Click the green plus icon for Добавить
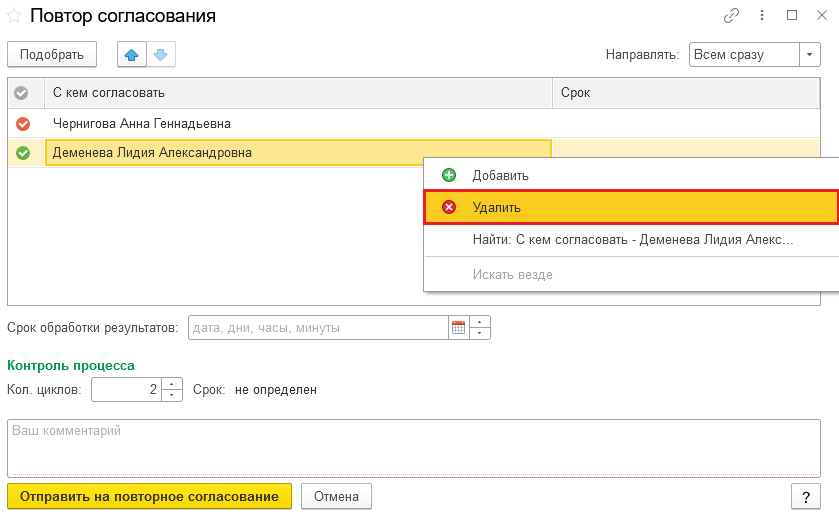This screenshot has height=514, width=839. click(x=449, y=175)
